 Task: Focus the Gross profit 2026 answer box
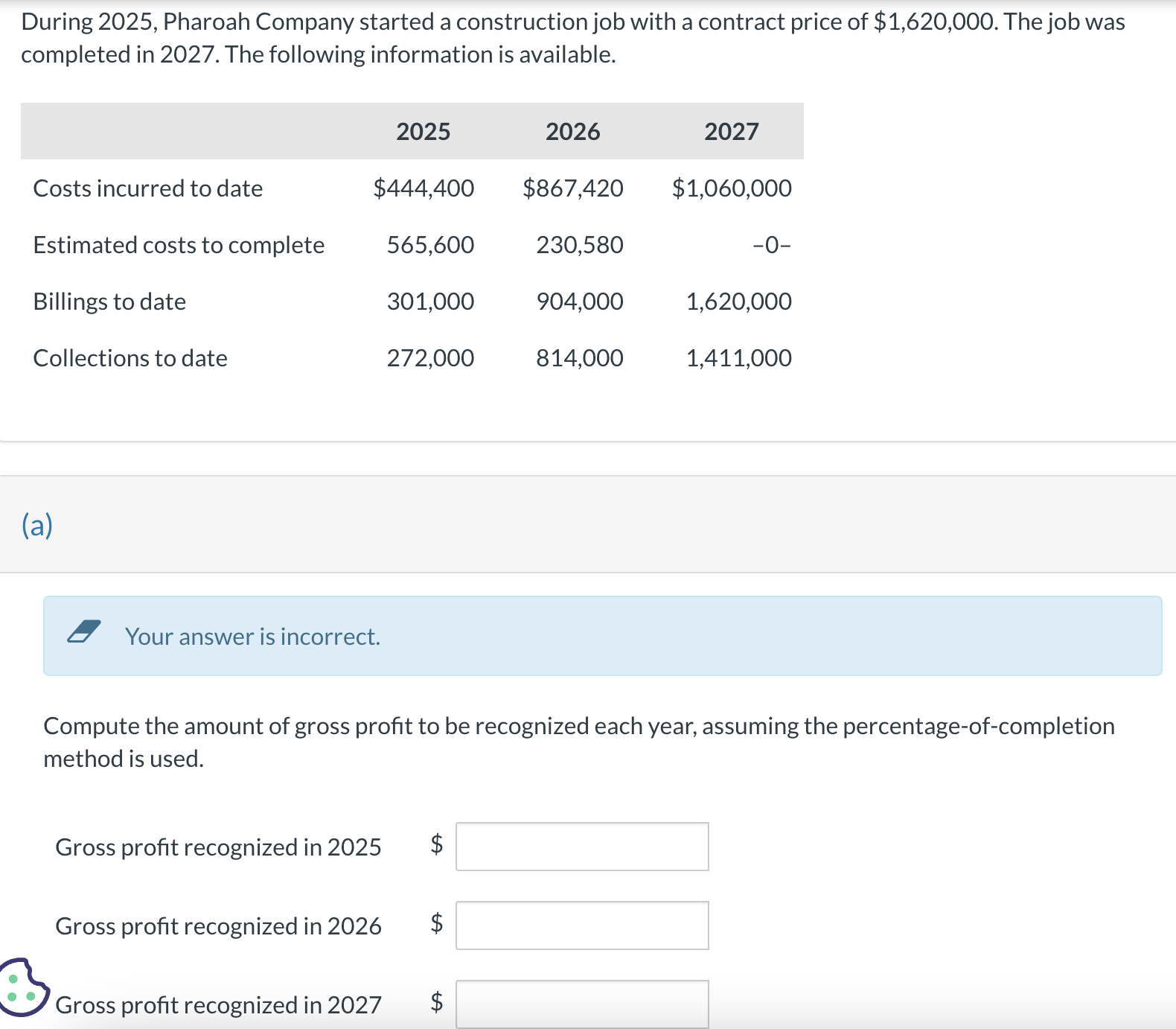coord(582,926)
